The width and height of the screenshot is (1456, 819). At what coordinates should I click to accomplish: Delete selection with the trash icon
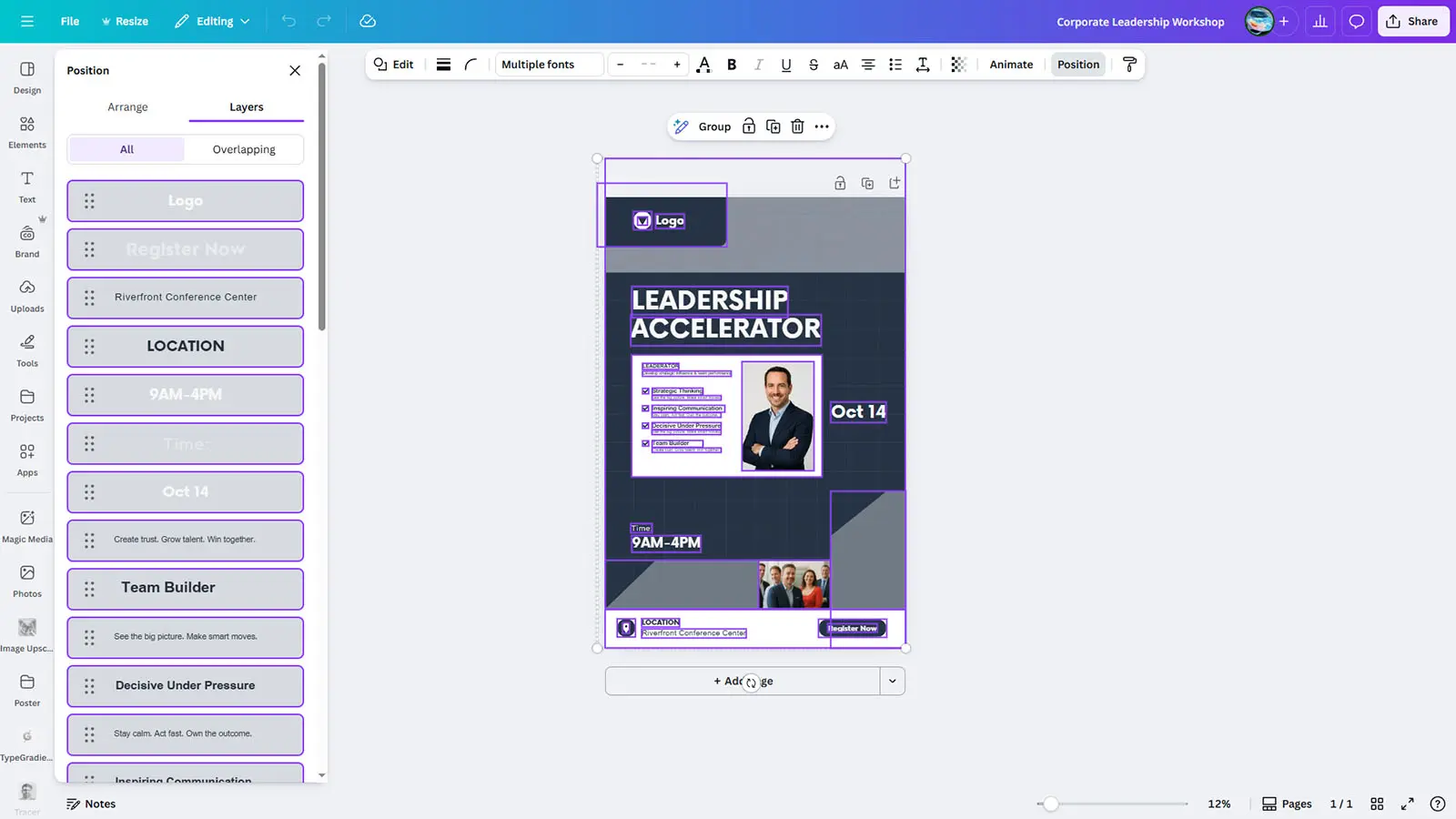pos(797,126)
